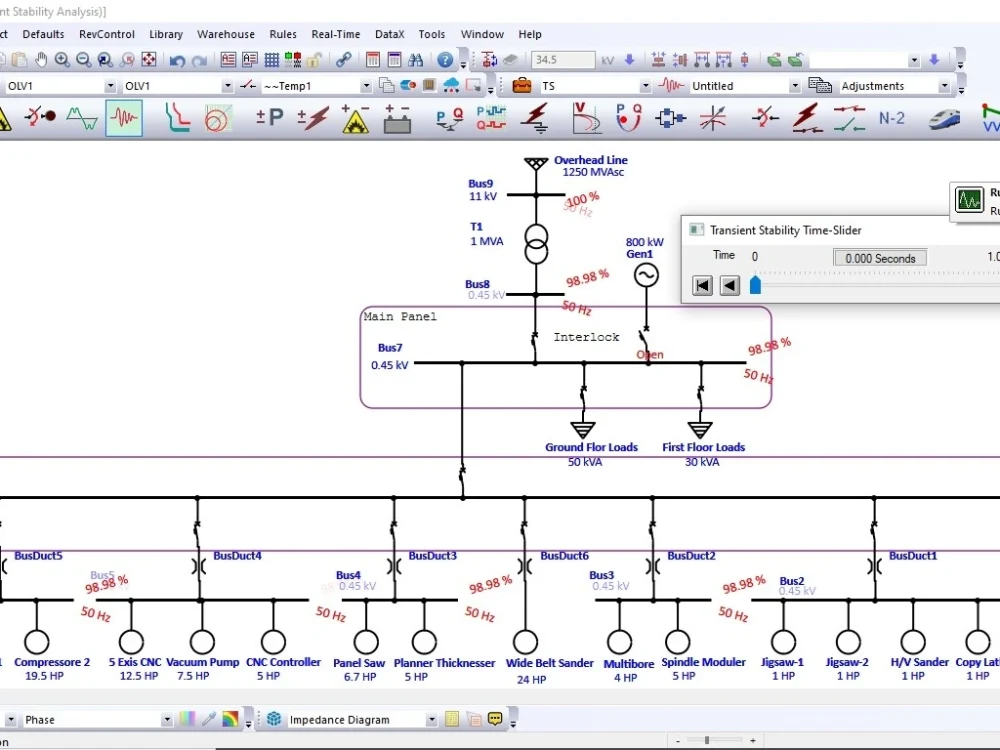Select the highlighted transient waveform plot icon
This screenshot has width=1000, height=750.
pos(122,118)
